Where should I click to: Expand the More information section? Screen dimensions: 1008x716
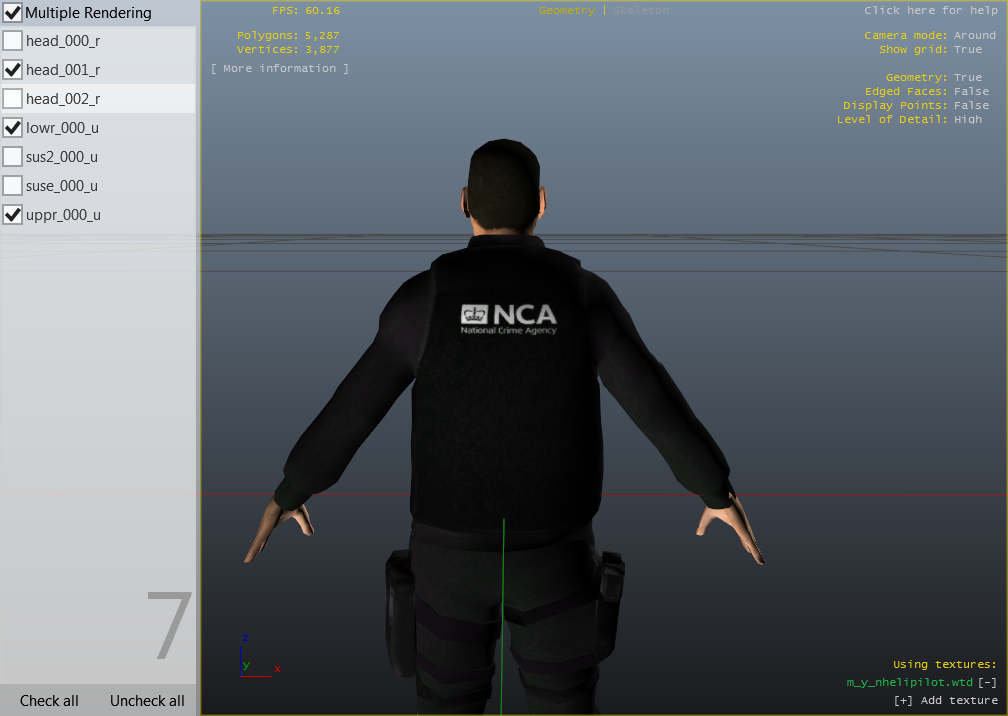point(280,68)
